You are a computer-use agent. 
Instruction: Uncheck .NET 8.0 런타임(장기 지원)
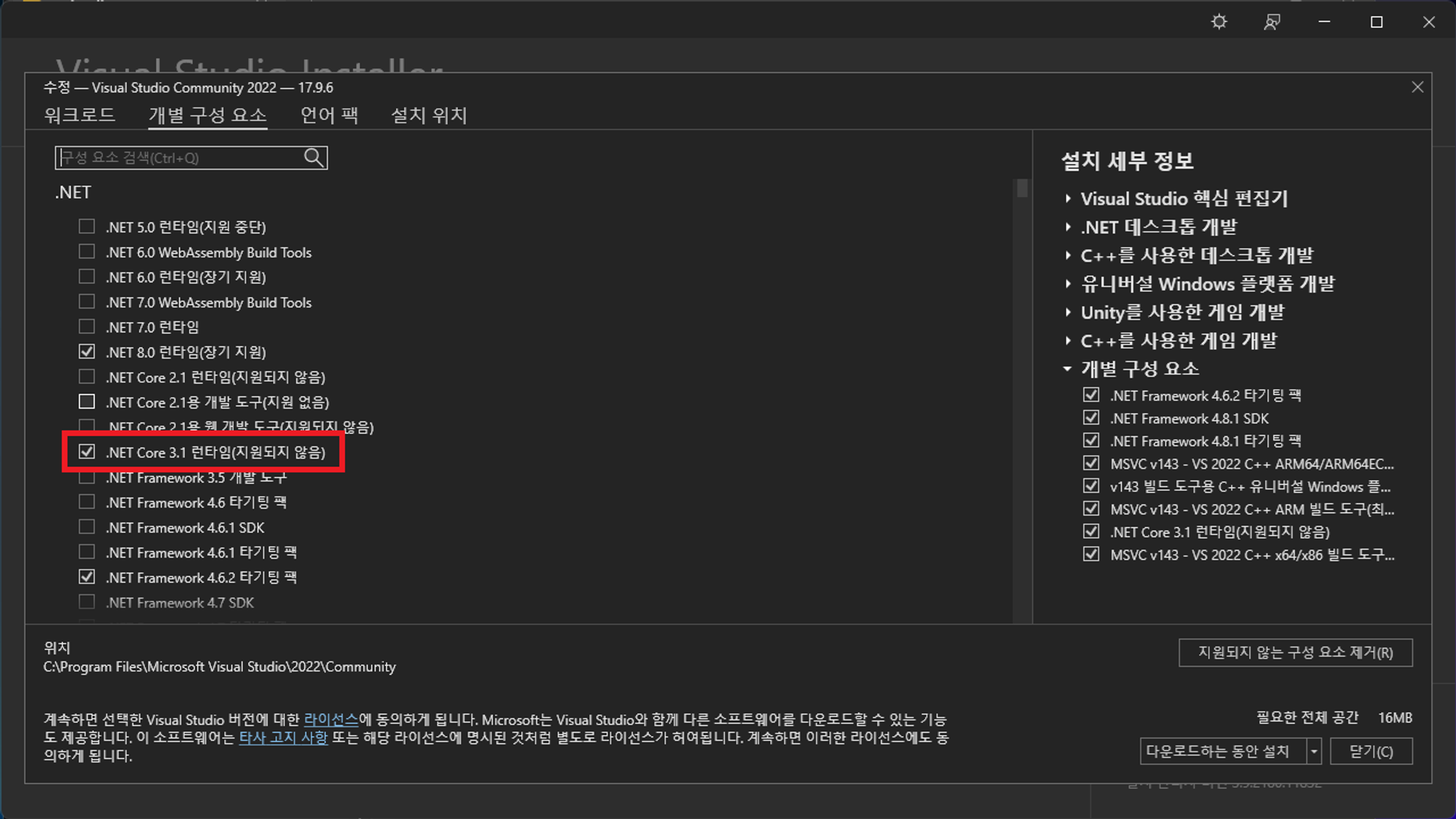(x=87, y=352)
